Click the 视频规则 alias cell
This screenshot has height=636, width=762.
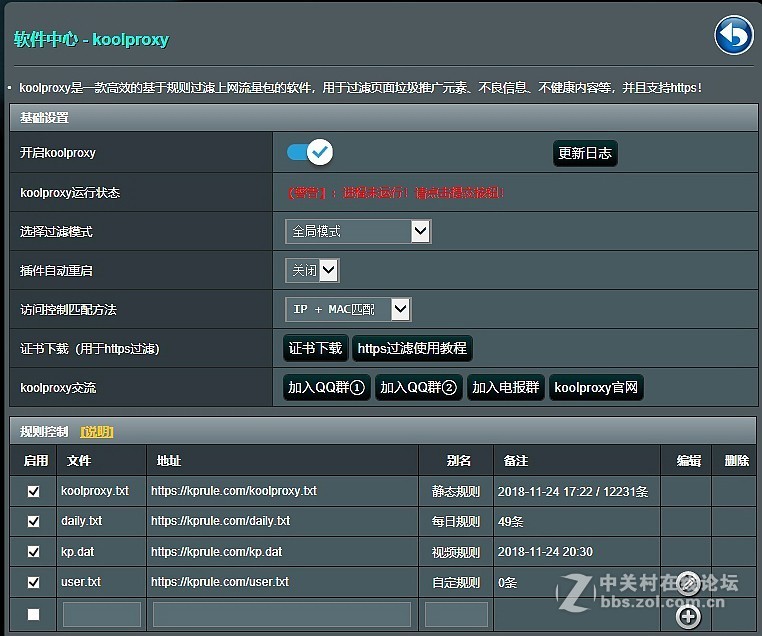[x=456, y=552]
